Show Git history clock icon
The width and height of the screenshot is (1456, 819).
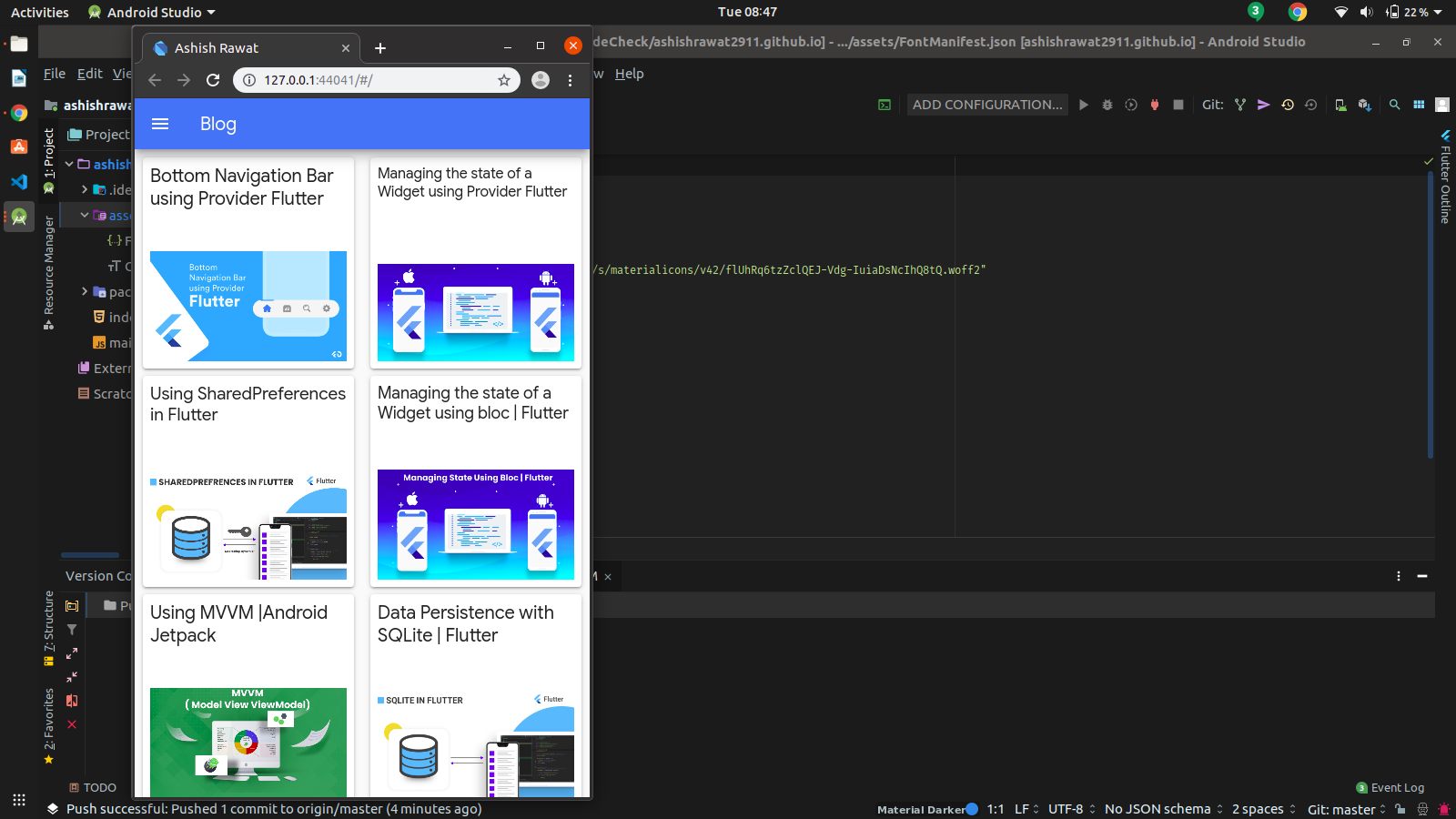point(1288,105)
